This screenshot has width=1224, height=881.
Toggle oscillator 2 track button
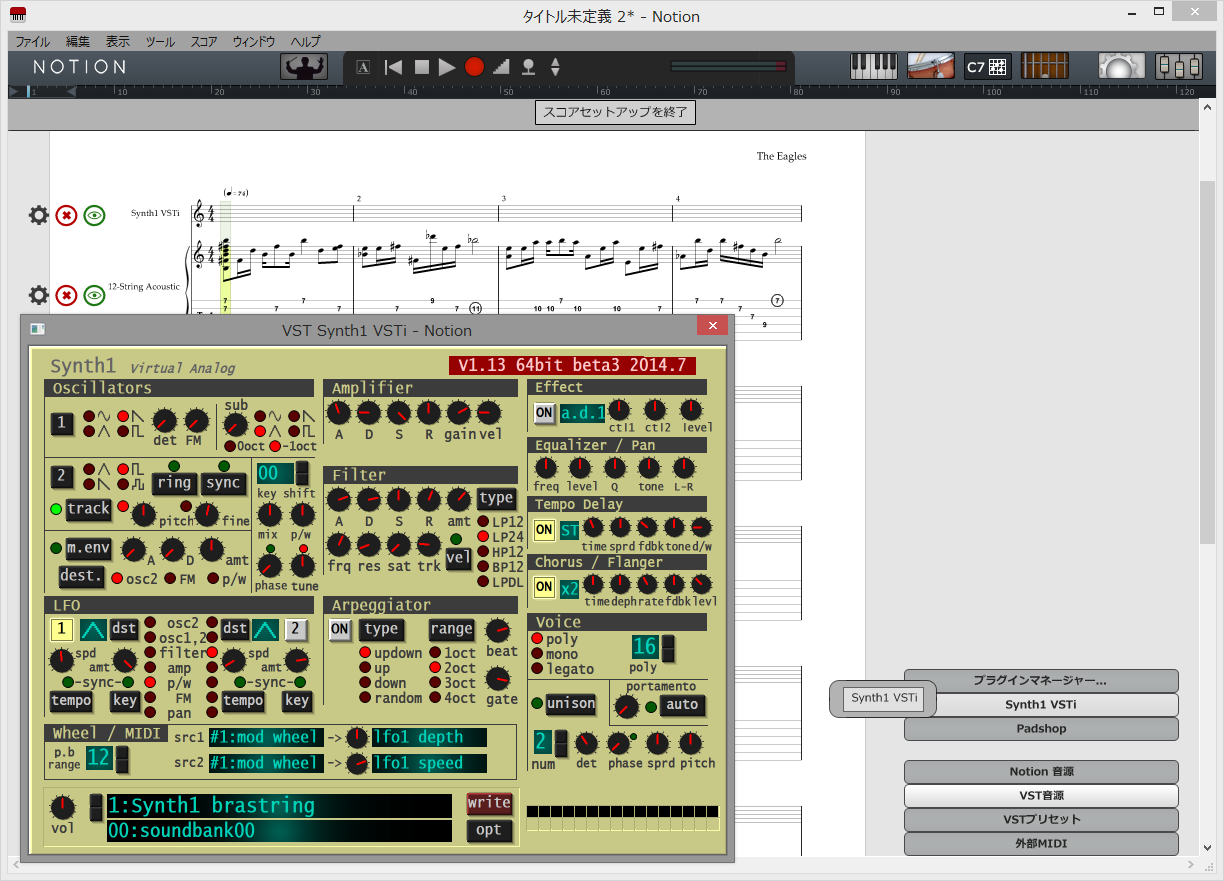click(x=89, y=509)
